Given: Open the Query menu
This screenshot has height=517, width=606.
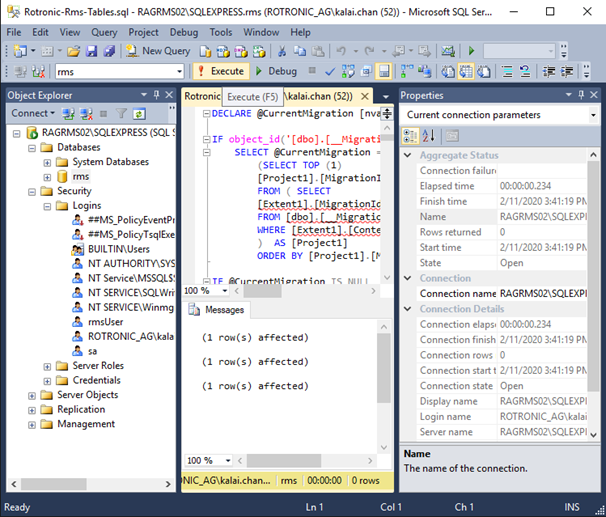Looking at the screenshot, I should [x=104, y=32].
